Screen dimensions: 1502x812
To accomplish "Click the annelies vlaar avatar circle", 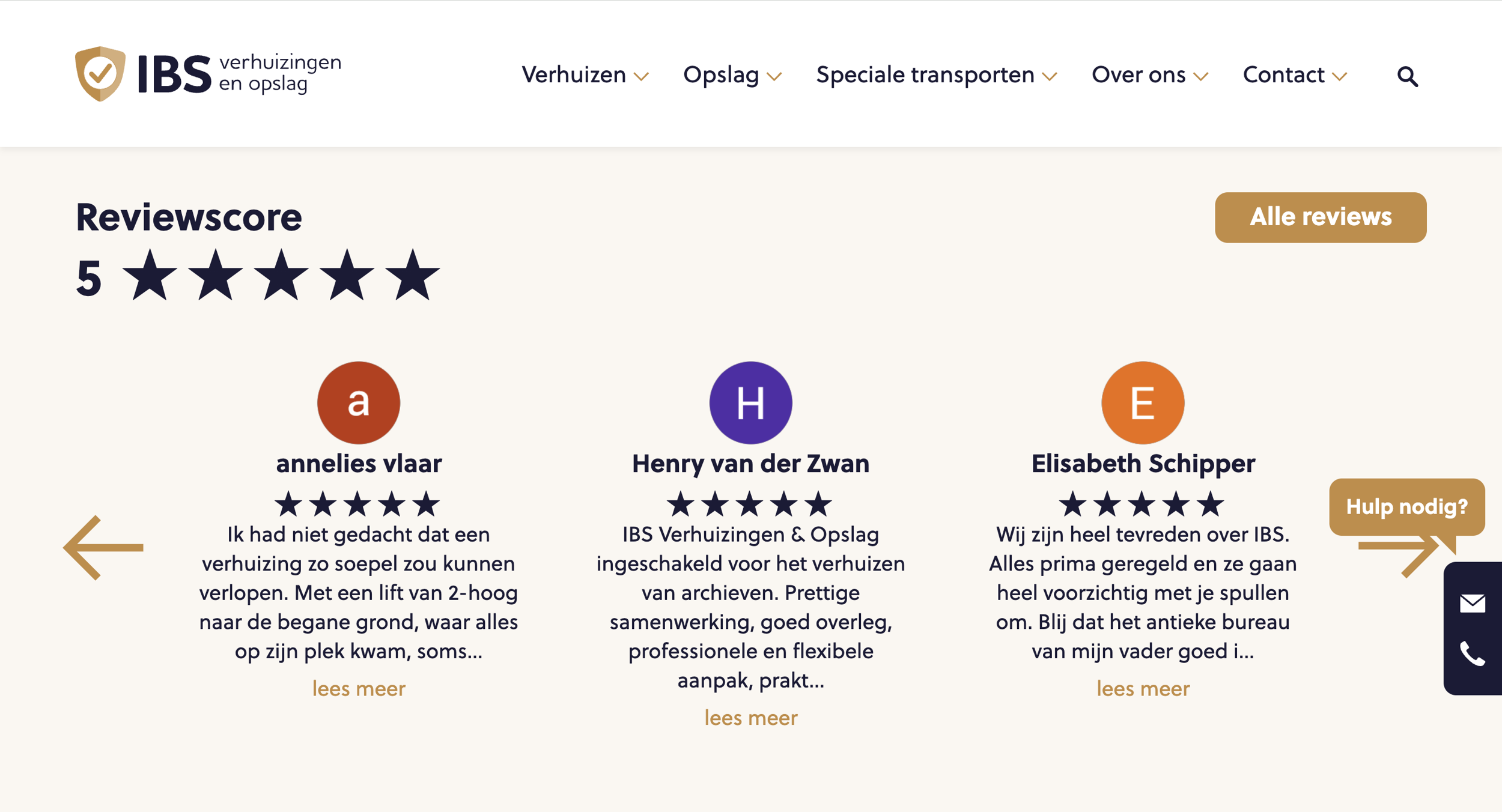I will (359, 402).
